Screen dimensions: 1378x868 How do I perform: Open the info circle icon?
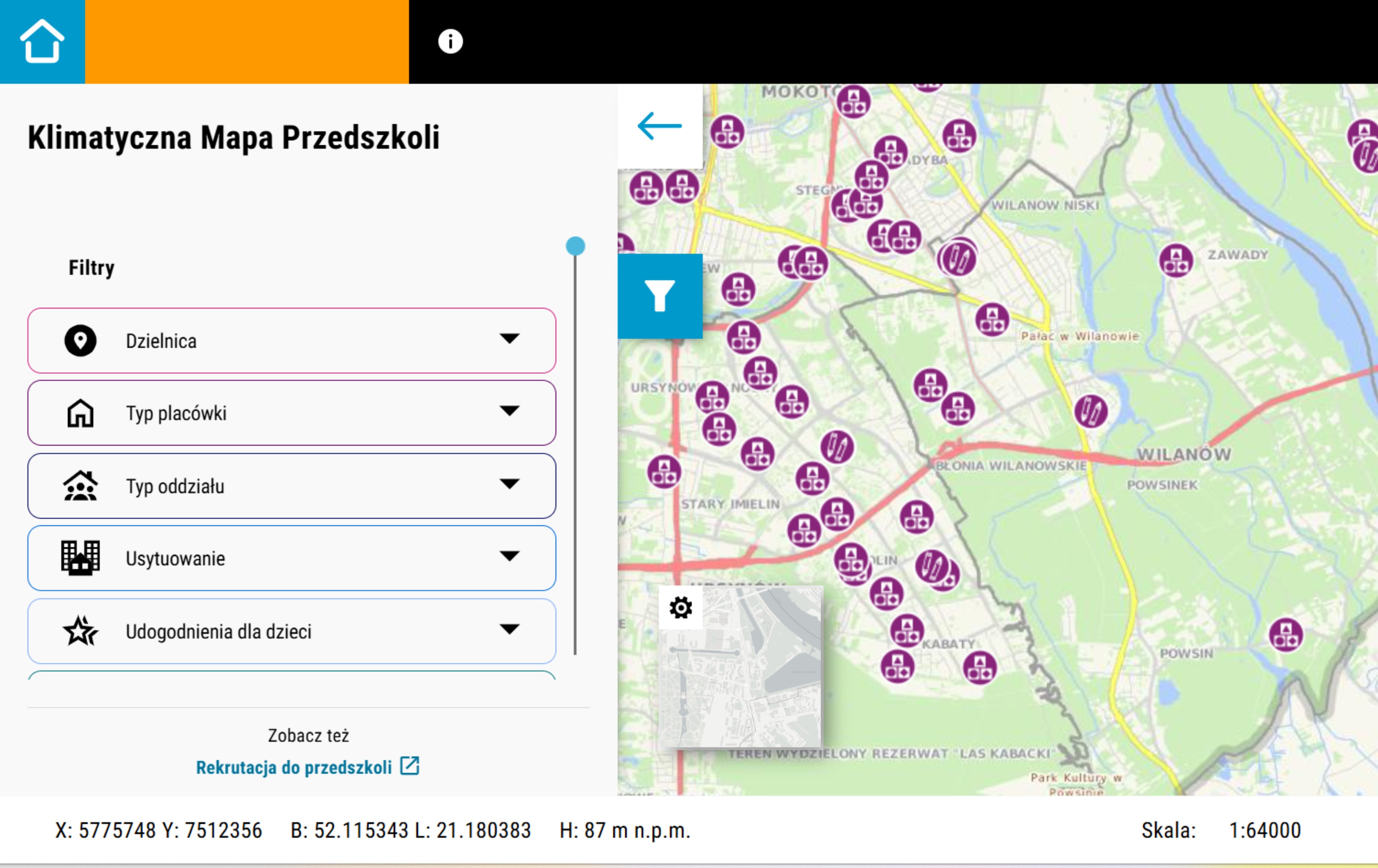(450, 41)
